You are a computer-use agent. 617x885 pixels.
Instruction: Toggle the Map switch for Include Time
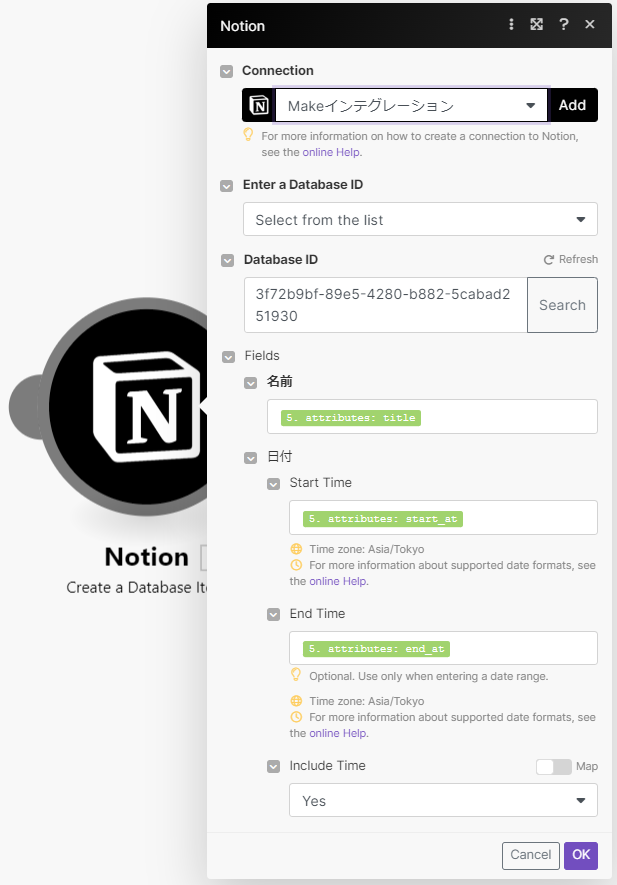553,767
